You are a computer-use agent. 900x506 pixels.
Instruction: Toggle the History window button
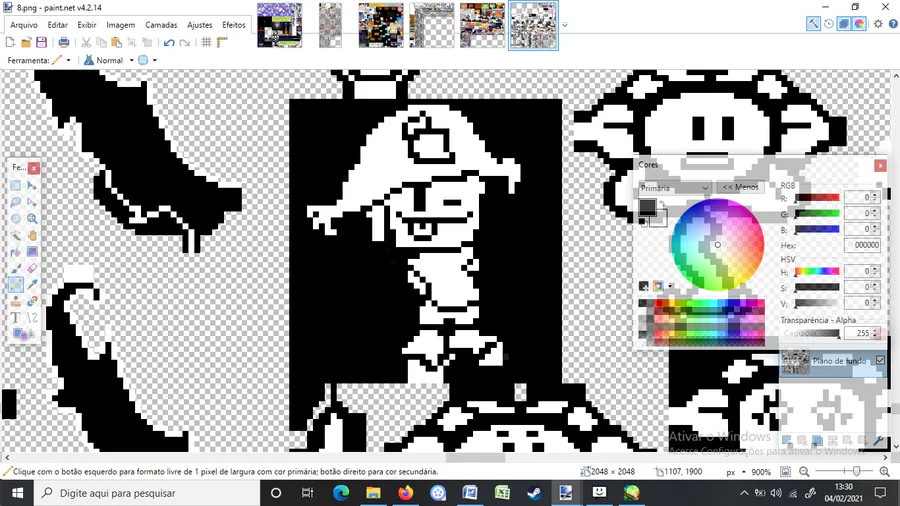(829, 24)
